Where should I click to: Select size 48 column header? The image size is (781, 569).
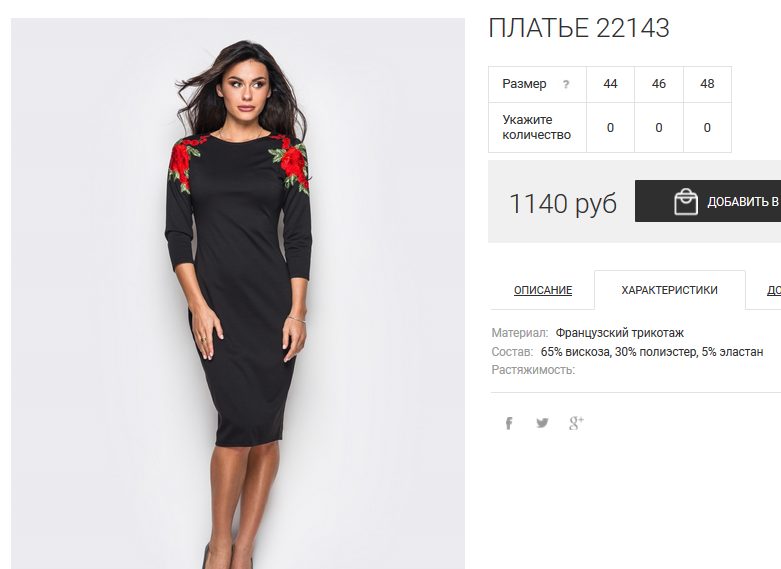707,84
